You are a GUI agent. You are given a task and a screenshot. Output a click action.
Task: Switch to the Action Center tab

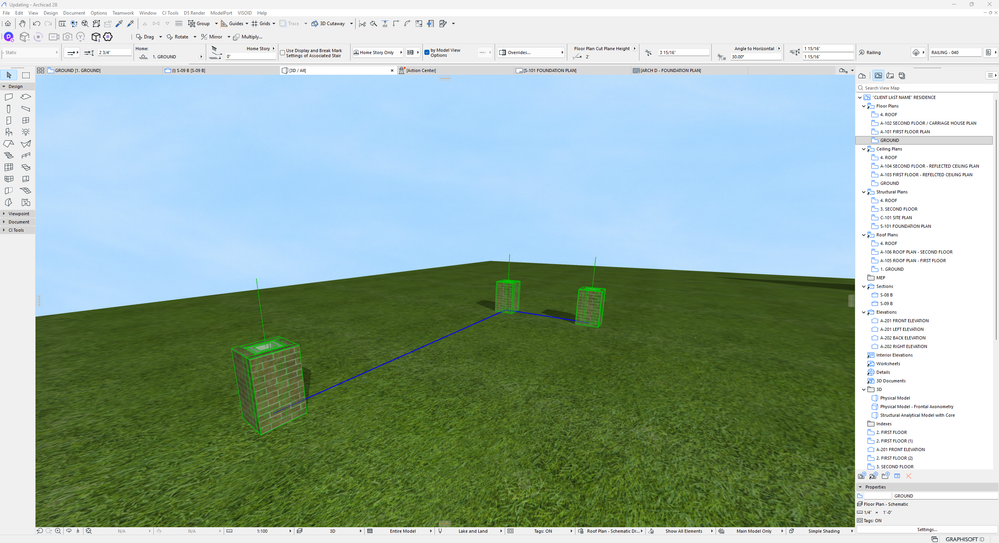[x=455, y=70]
